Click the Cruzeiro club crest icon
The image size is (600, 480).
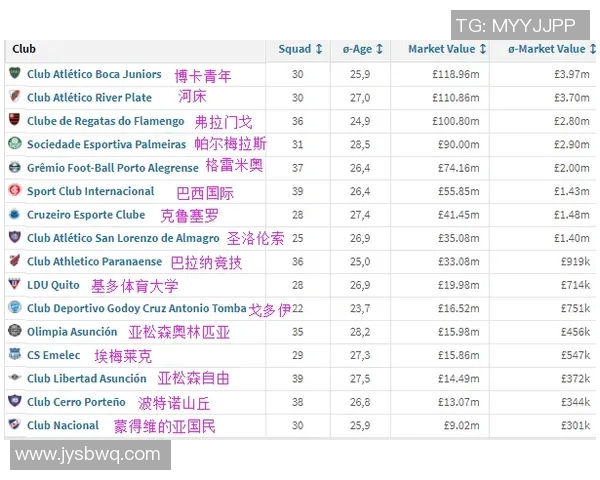coord(14,214)
